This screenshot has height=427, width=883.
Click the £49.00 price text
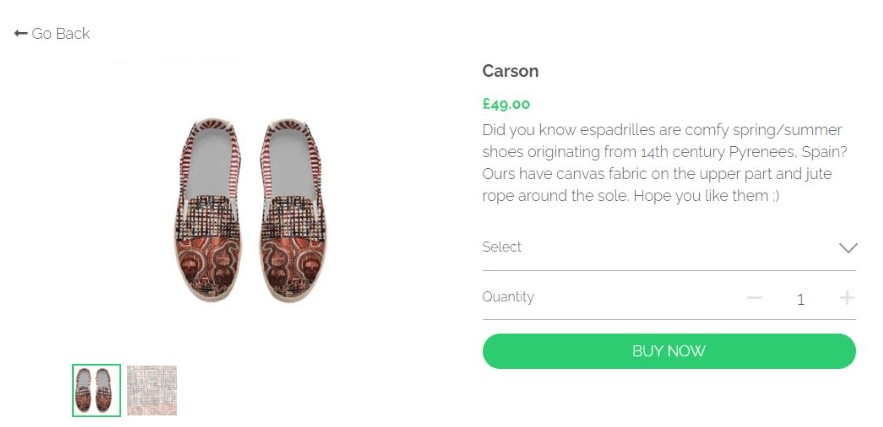click(506, 104)
